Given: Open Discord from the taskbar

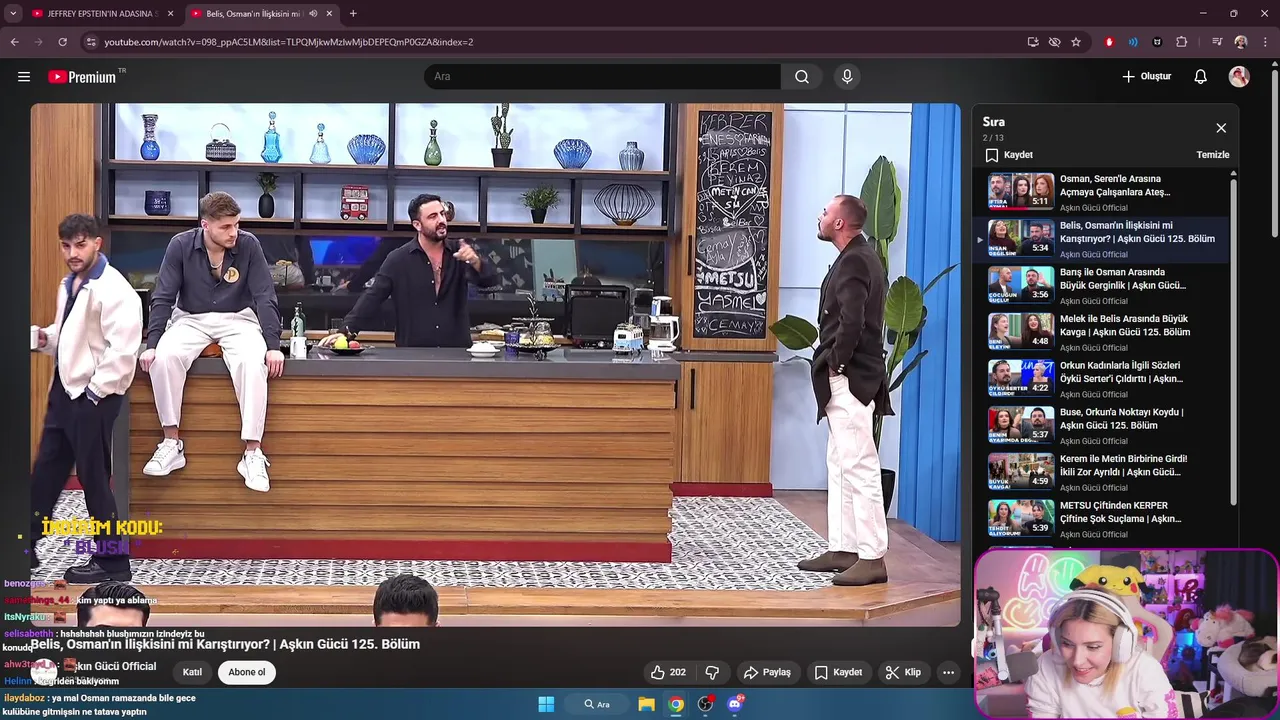Looking at the screenshot, I should click(735, 704).
